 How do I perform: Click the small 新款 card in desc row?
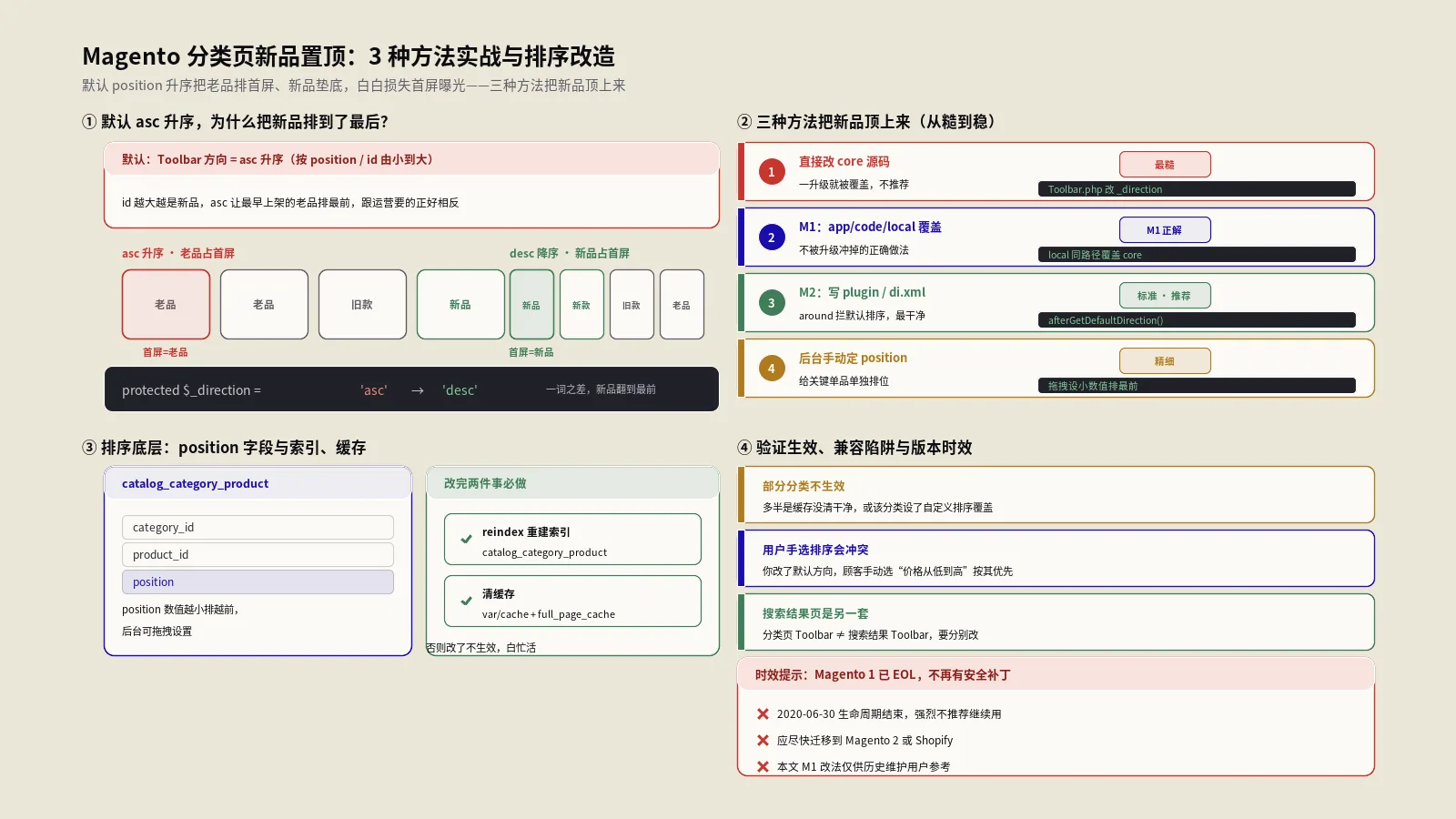pos(581,305)
